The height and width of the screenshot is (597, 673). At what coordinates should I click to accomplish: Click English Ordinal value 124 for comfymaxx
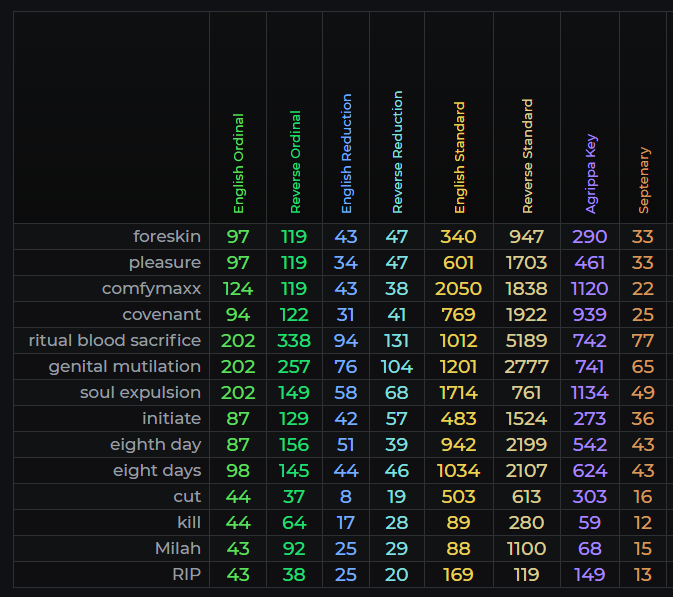coord(238,289)
